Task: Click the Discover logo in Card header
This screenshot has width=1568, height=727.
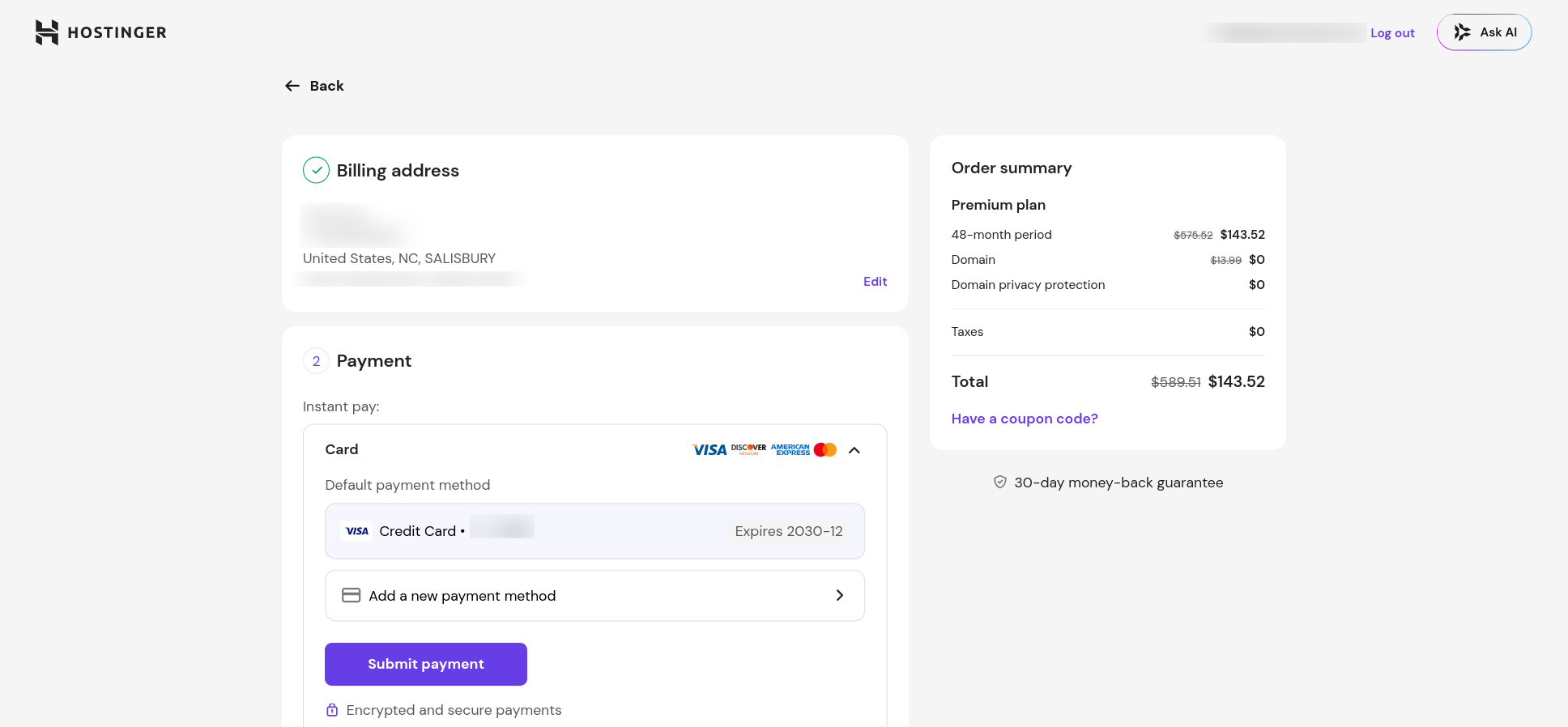Action: click(748, 449)
